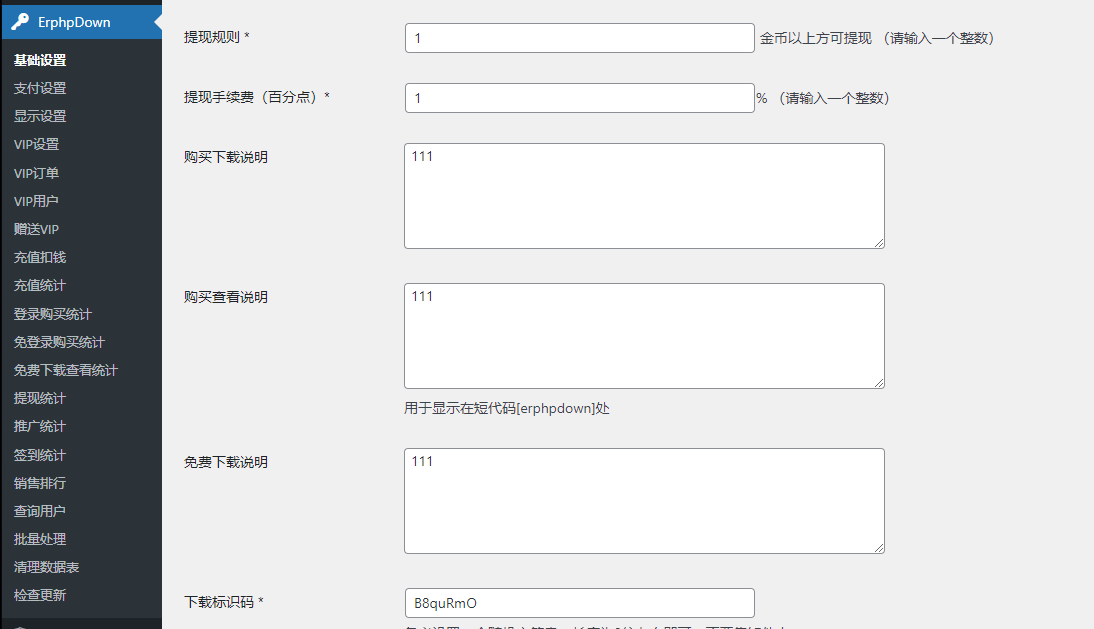Open 充值扣钱 menu entry
Viewport: 1094px width, 629px height.
click(40, 257)
